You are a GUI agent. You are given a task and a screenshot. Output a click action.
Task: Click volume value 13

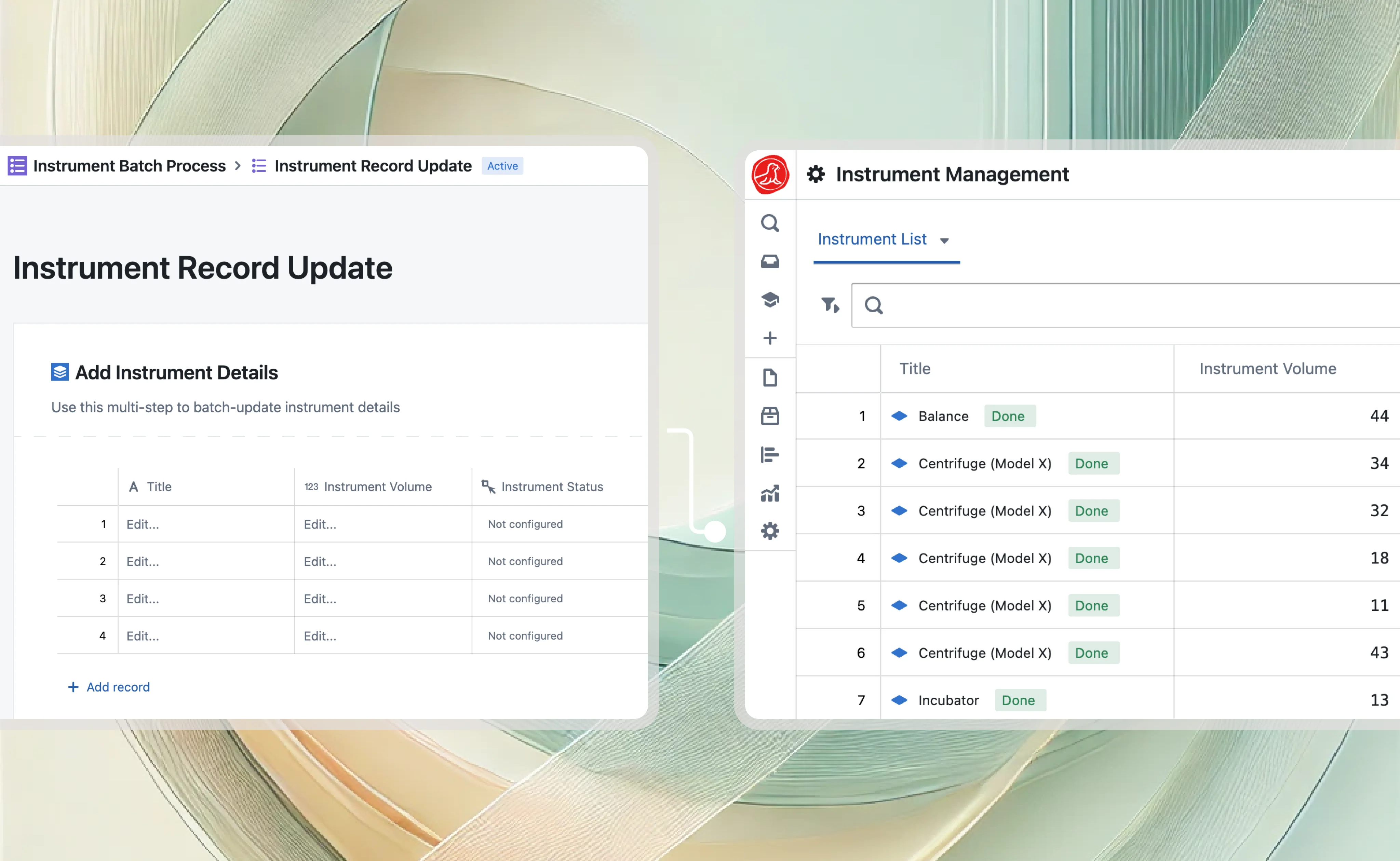pyautogui.click(x=1379, y=700)
